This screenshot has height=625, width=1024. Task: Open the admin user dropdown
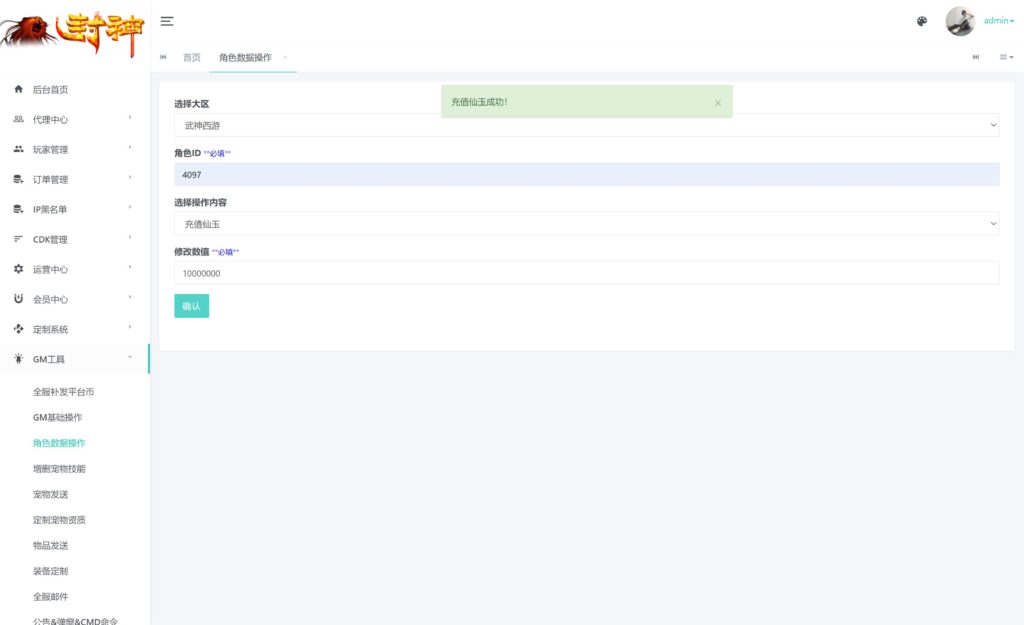(998, 21)
